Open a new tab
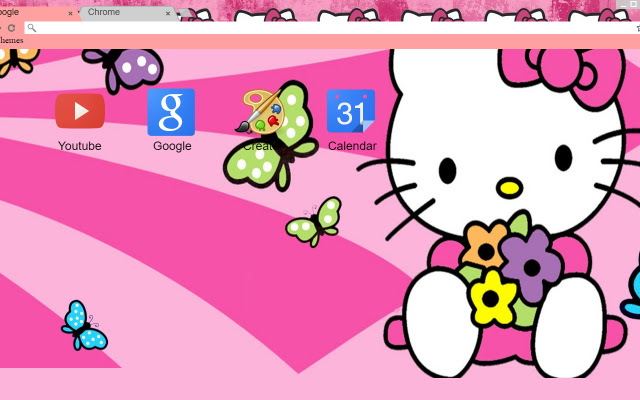The width and height of the screenshot is (640, 400). tap(185, 13)
